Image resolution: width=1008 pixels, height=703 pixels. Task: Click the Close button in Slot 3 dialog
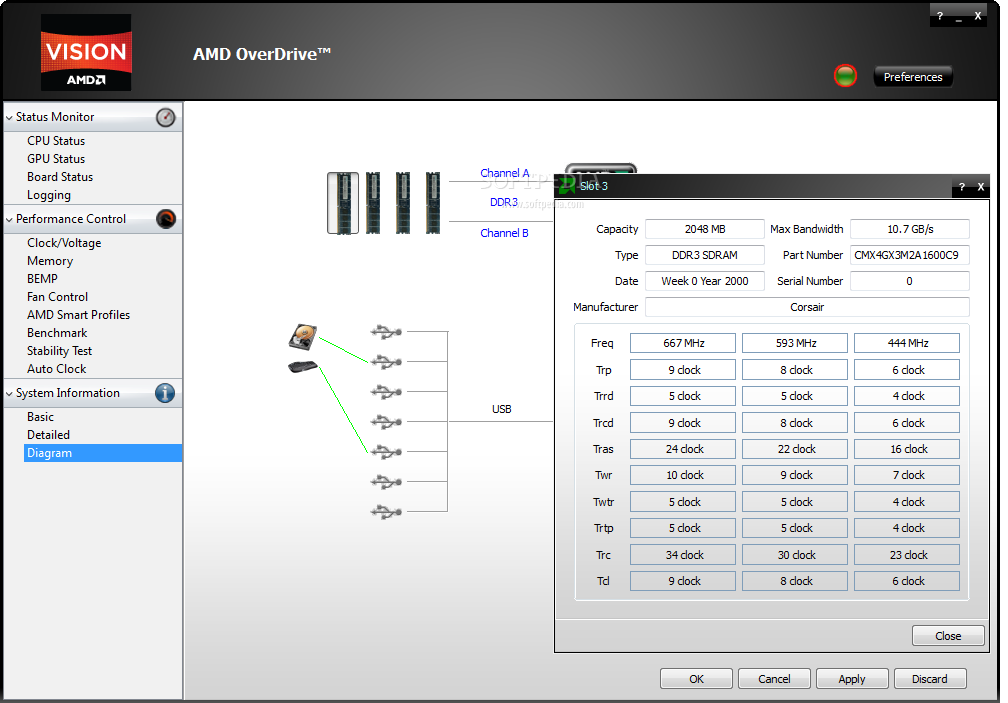tap(948, 636)
